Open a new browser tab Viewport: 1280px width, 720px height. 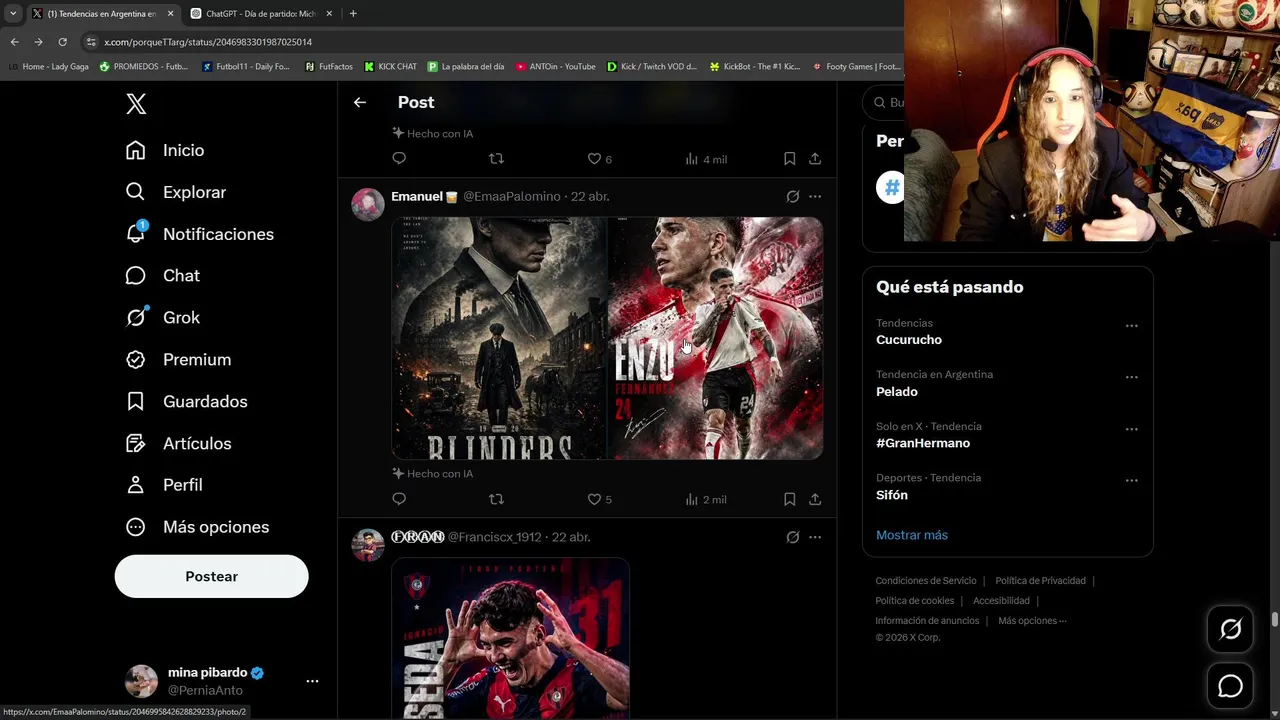click(353, 13)
